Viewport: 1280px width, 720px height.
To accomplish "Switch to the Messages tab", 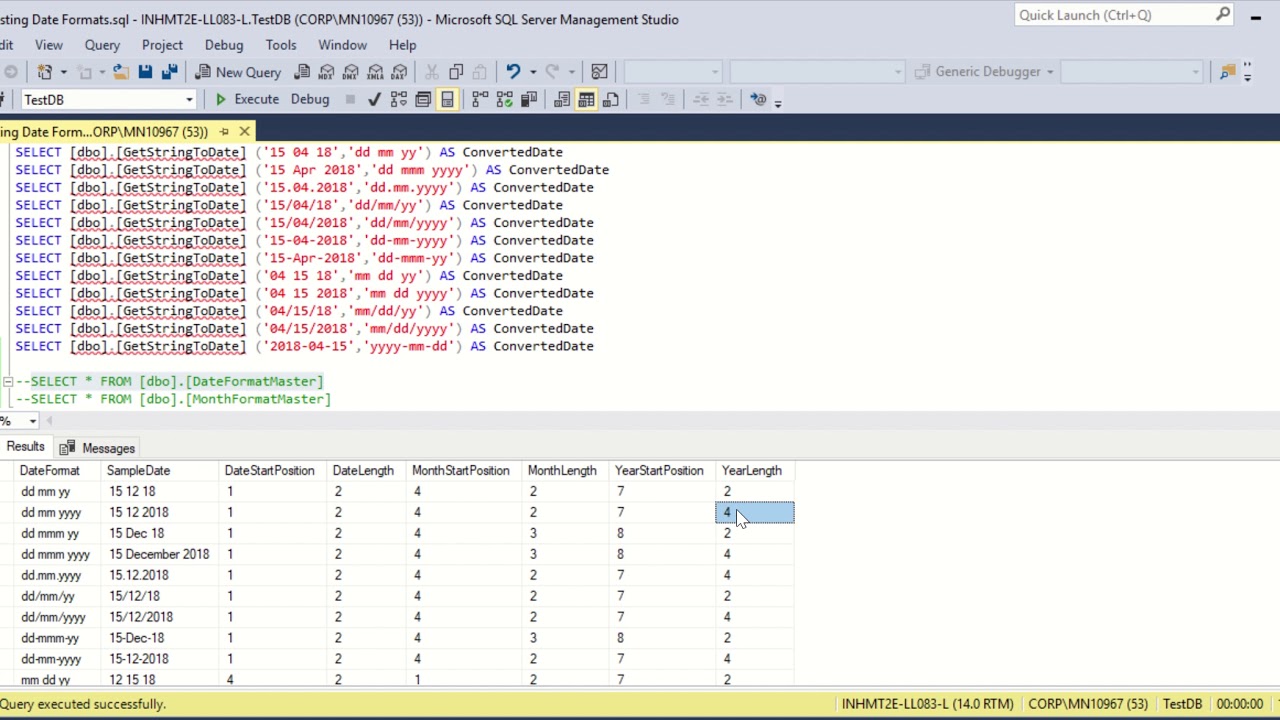I will click(98, 448).
